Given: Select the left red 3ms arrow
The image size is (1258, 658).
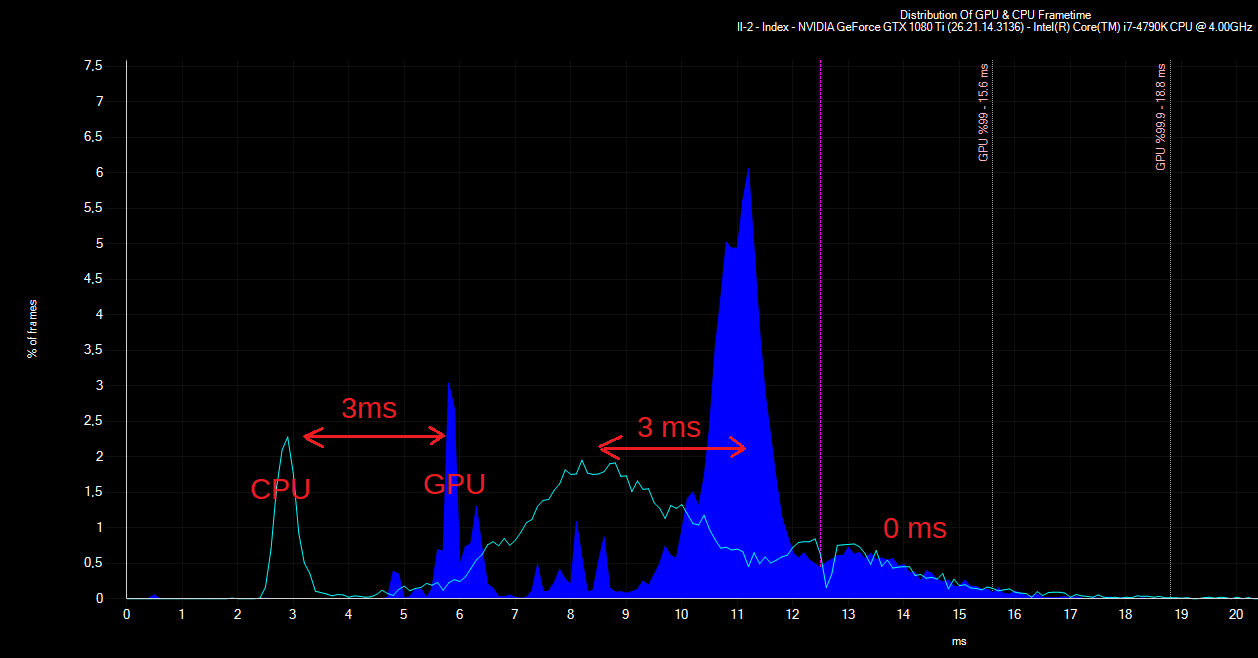Looking at the screenshot, I should [x=374, y=436].
